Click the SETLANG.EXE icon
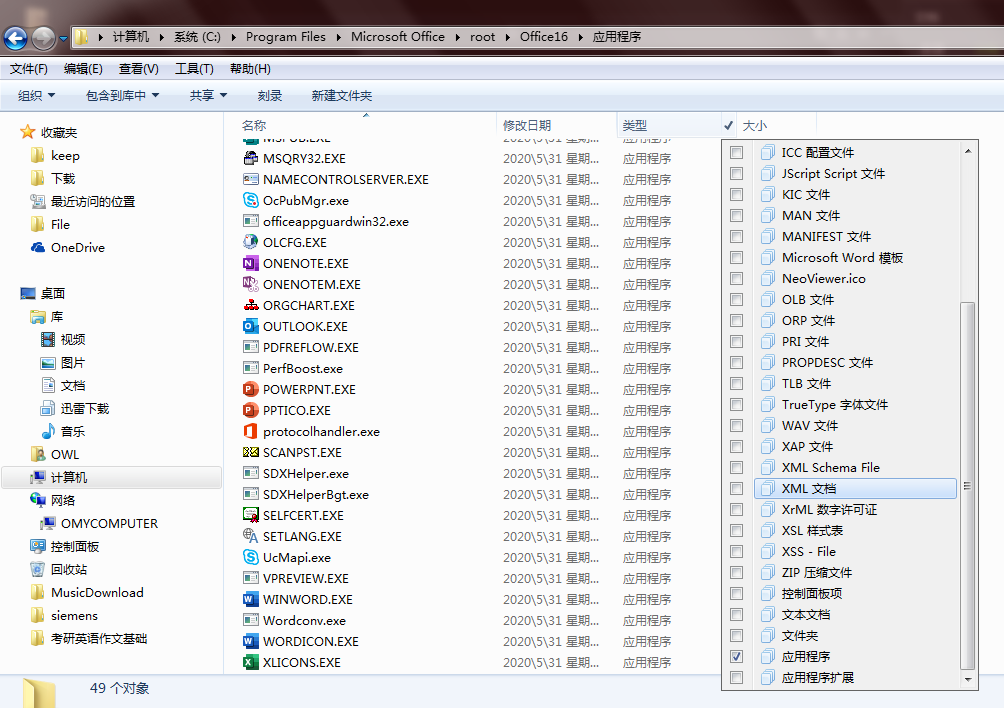Screen dimensions: 1004x708 [250, 536]
